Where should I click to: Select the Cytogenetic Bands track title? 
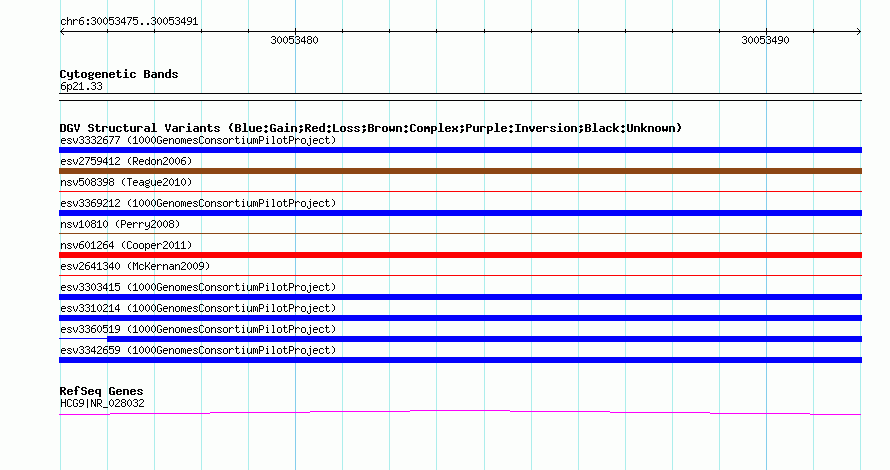tap(119, 74)
